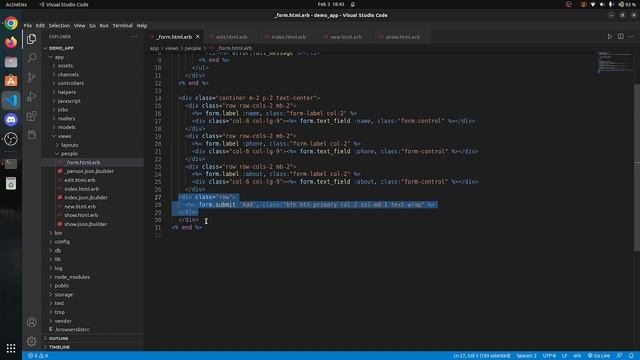The width and height of the screenshot is (640, 360).
Task: Collapse the people folder
Action: tap(69, 154)
